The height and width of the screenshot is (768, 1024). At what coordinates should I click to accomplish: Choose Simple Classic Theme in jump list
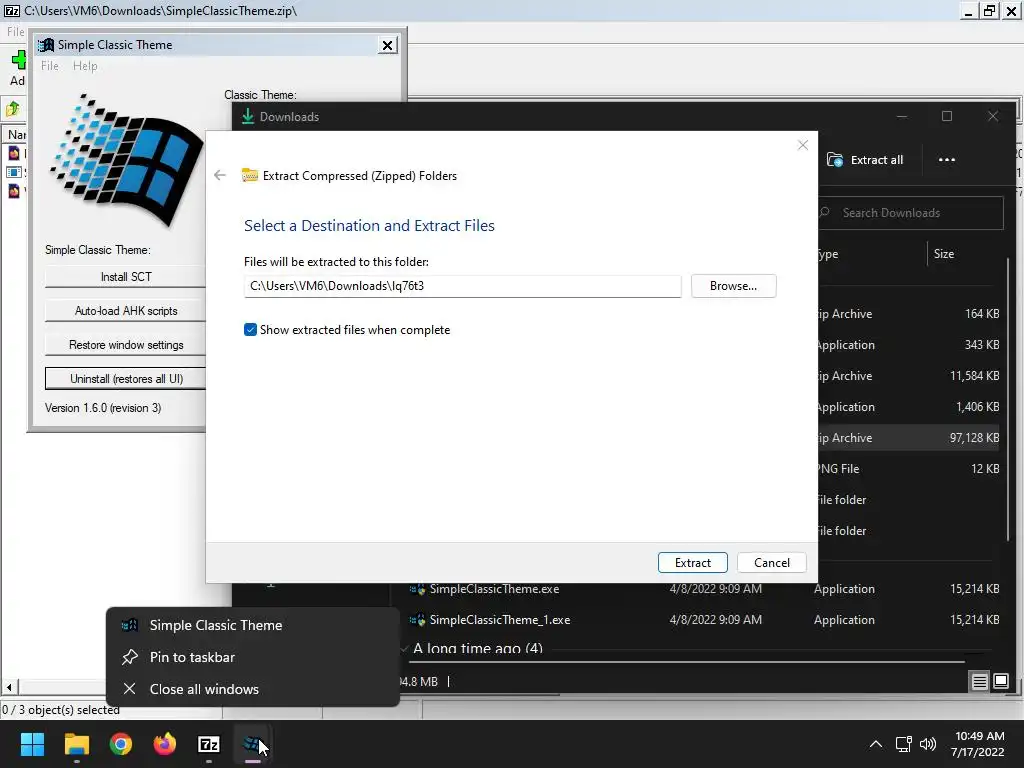253,625
